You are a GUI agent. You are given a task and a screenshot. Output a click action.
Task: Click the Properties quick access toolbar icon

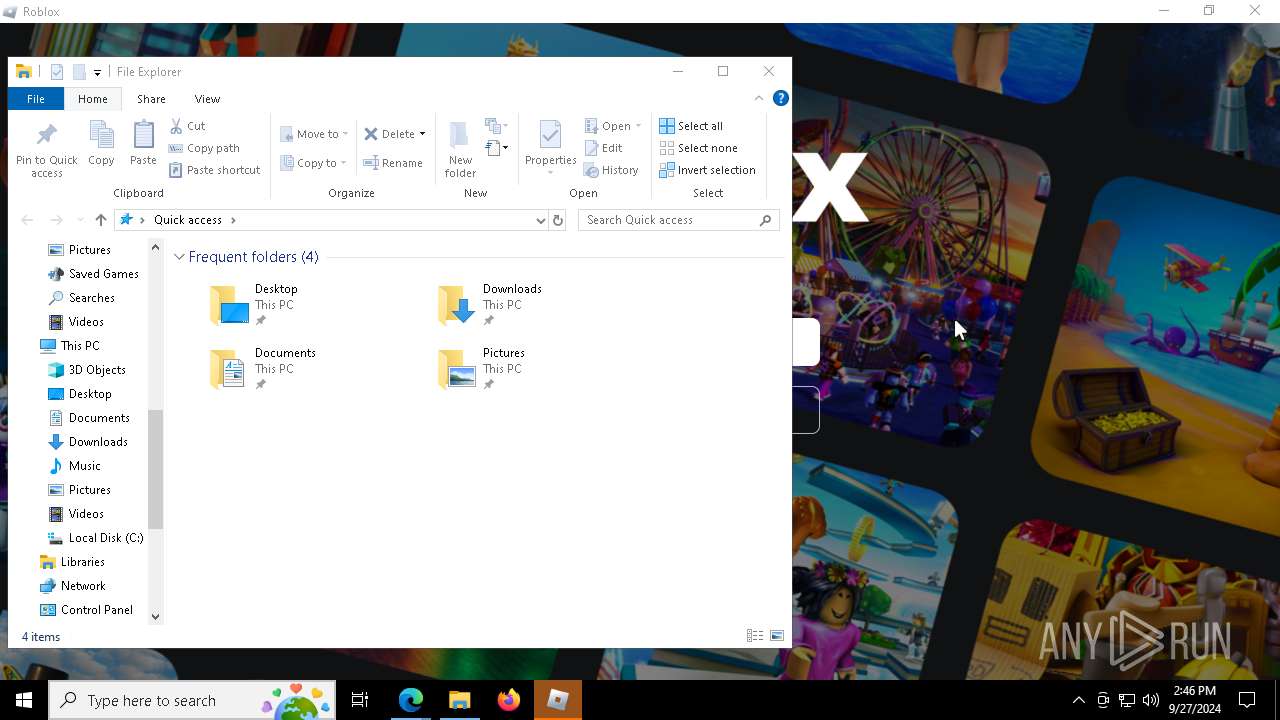[57, 72]
